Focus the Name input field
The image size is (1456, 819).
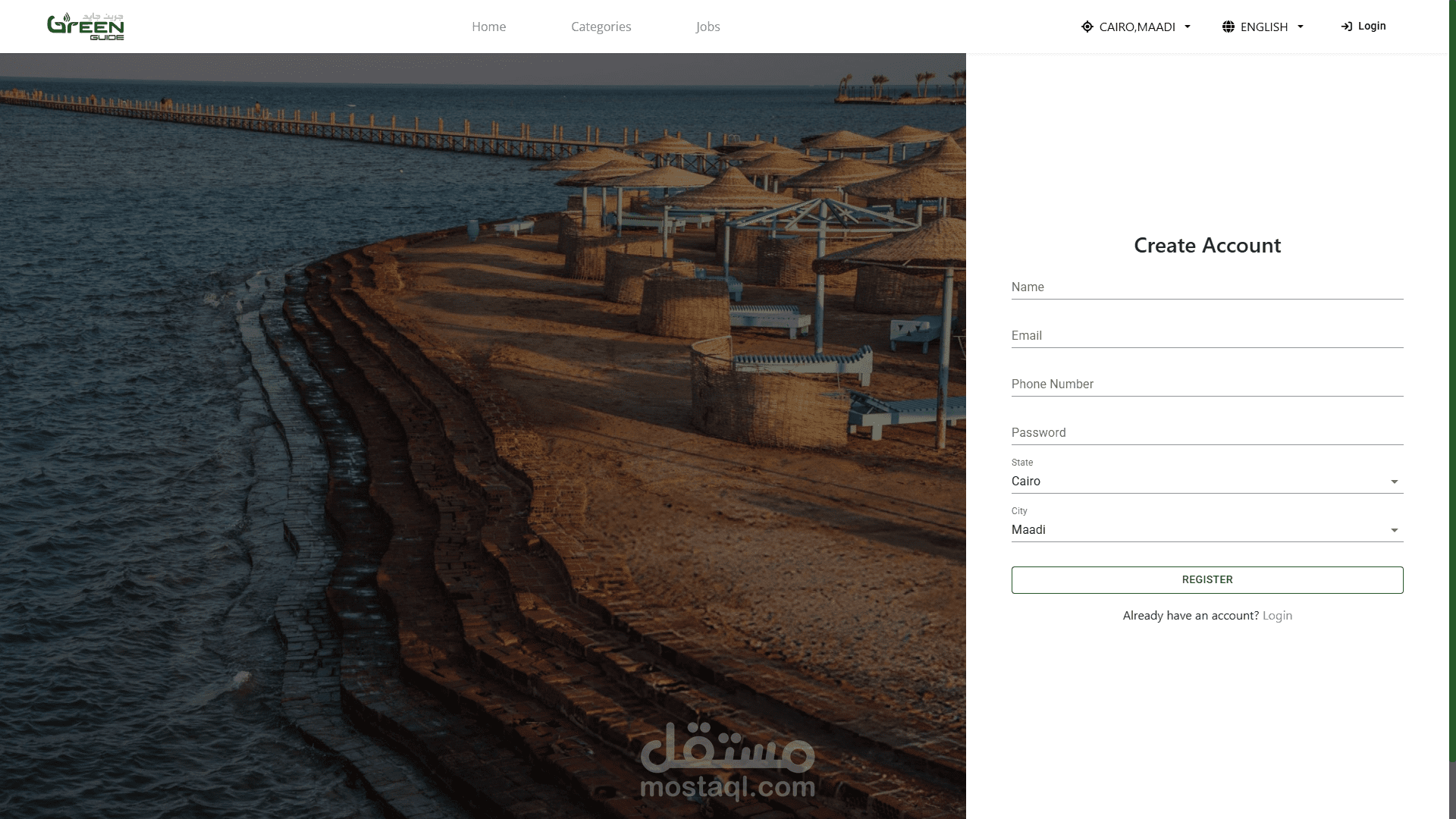point(1206,287)
